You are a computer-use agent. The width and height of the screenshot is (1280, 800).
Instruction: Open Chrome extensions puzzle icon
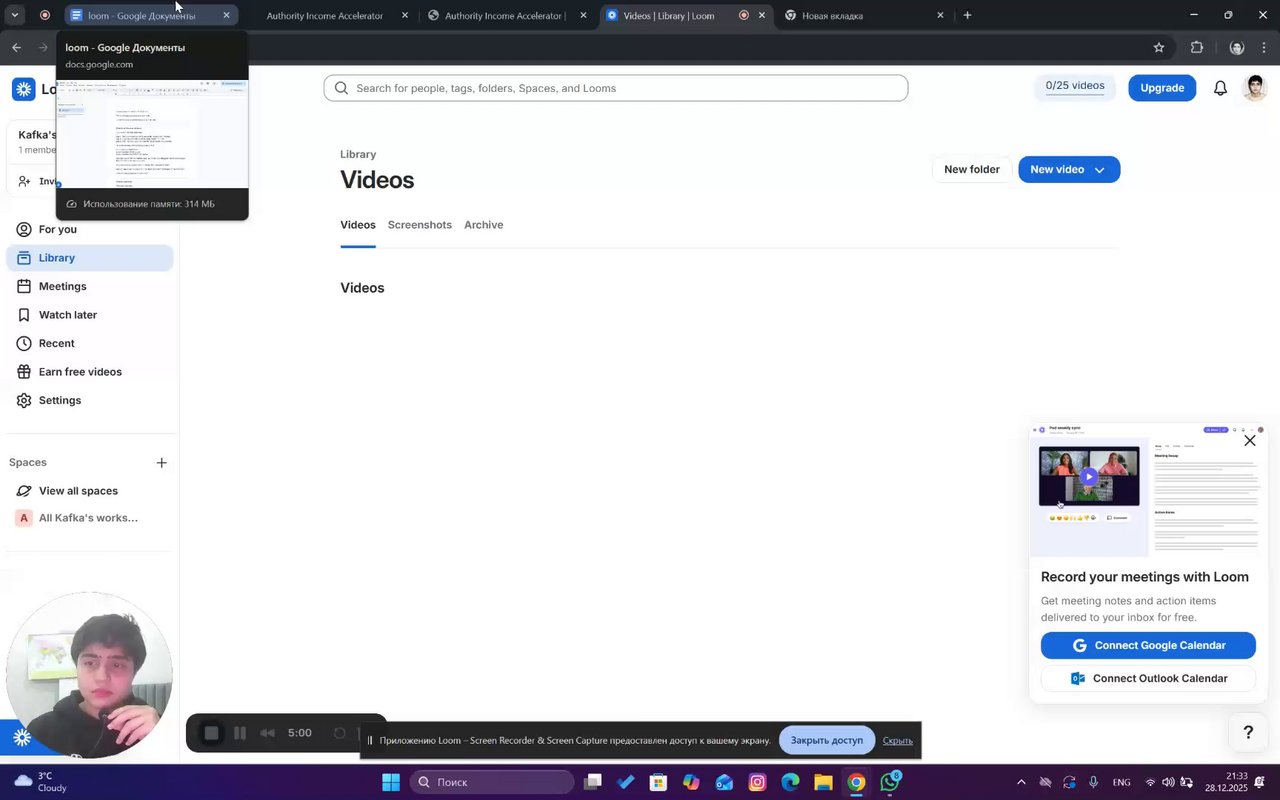(x=1196, y=47)
